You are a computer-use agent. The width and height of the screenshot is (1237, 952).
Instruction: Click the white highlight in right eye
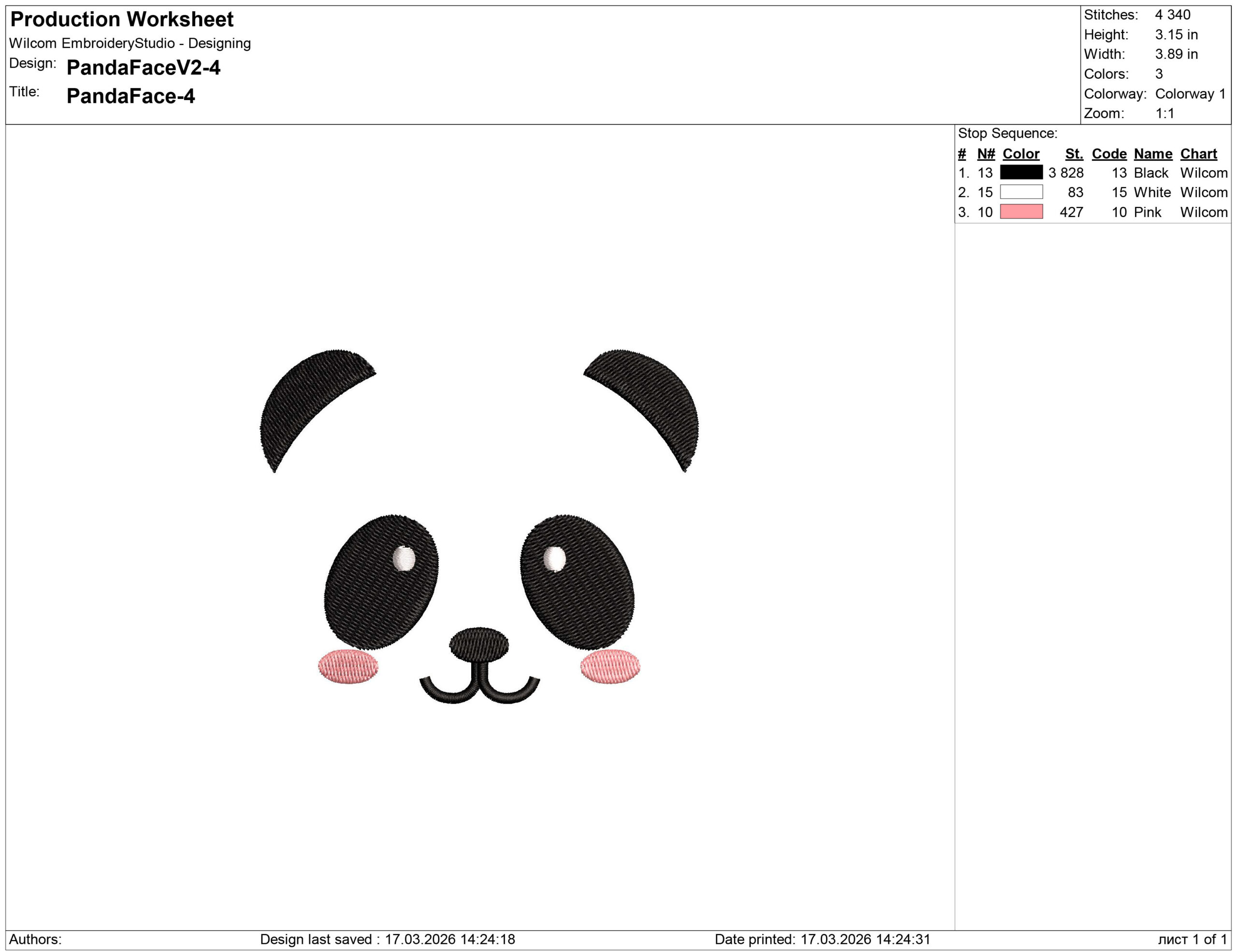pyautogui.click(x=555, y=559)
